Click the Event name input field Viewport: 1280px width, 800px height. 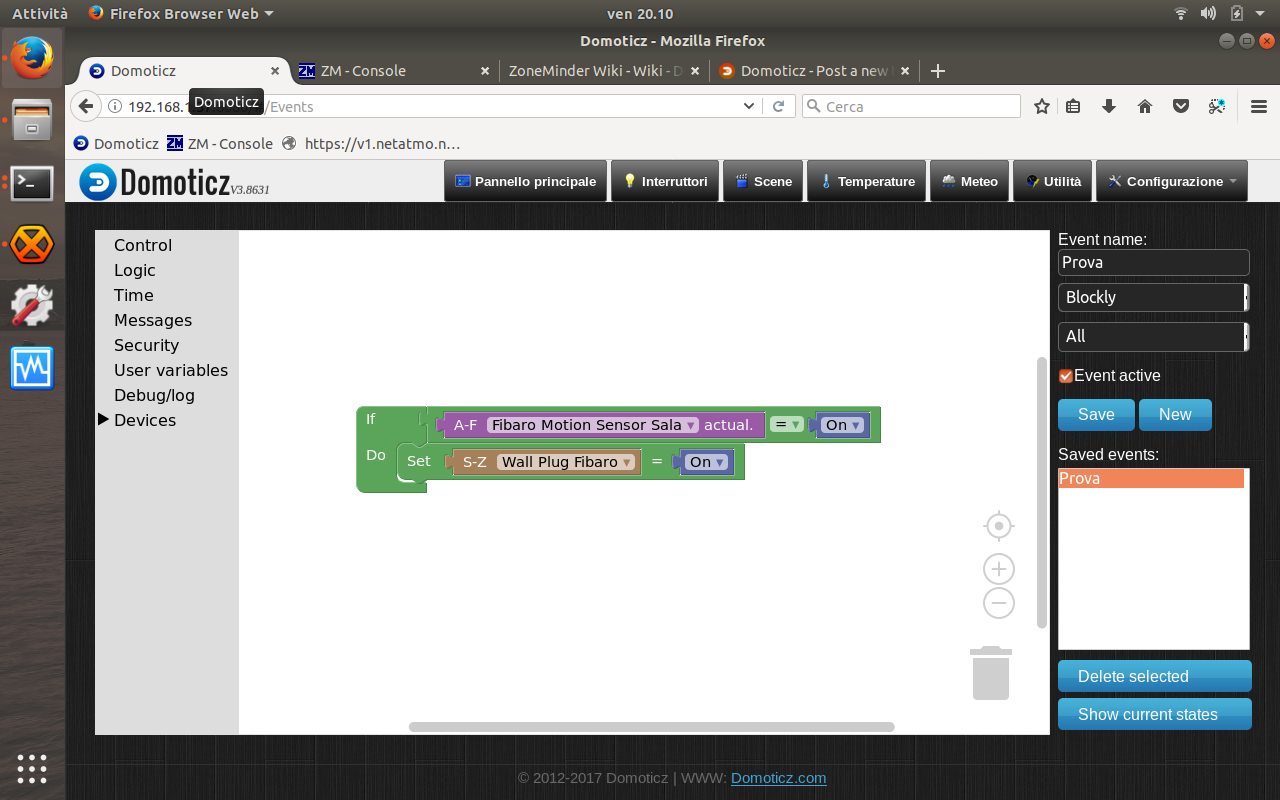pyautogui.click(x=1153, y=262)
